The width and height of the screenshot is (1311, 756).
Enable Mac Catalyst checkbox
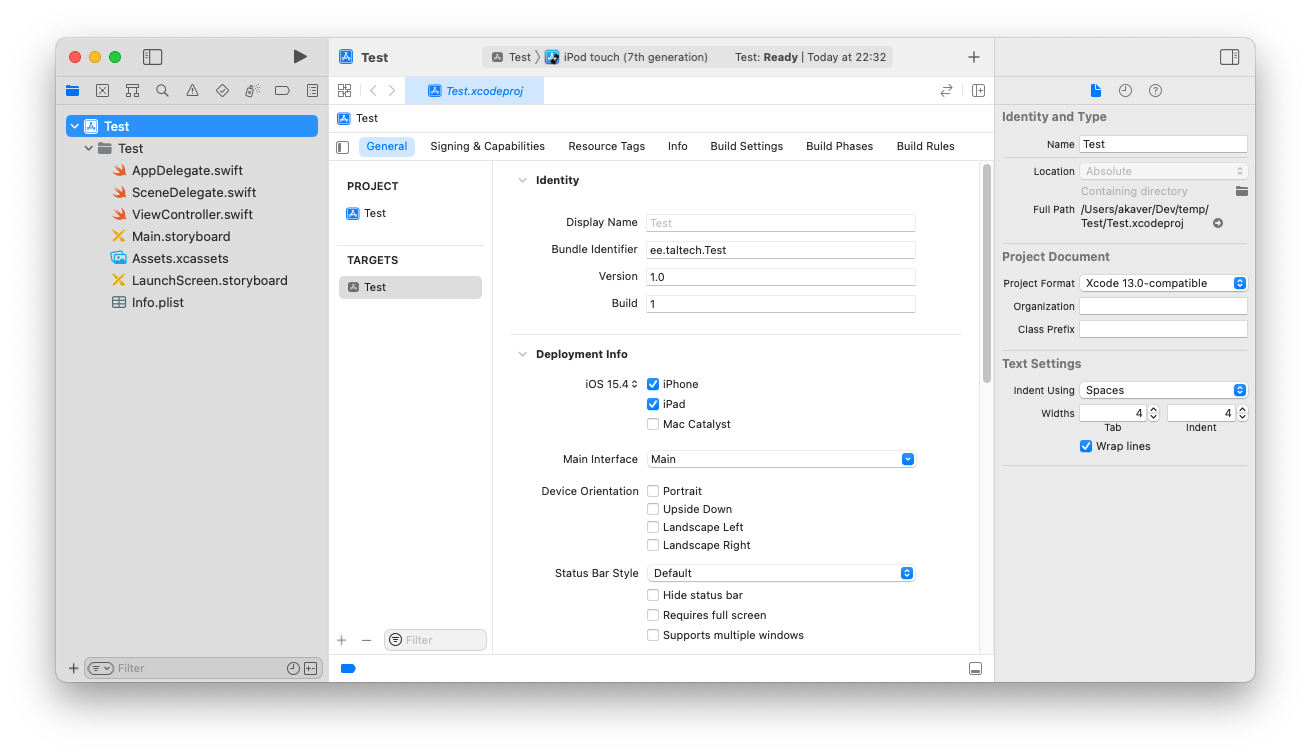click(653, 424)
